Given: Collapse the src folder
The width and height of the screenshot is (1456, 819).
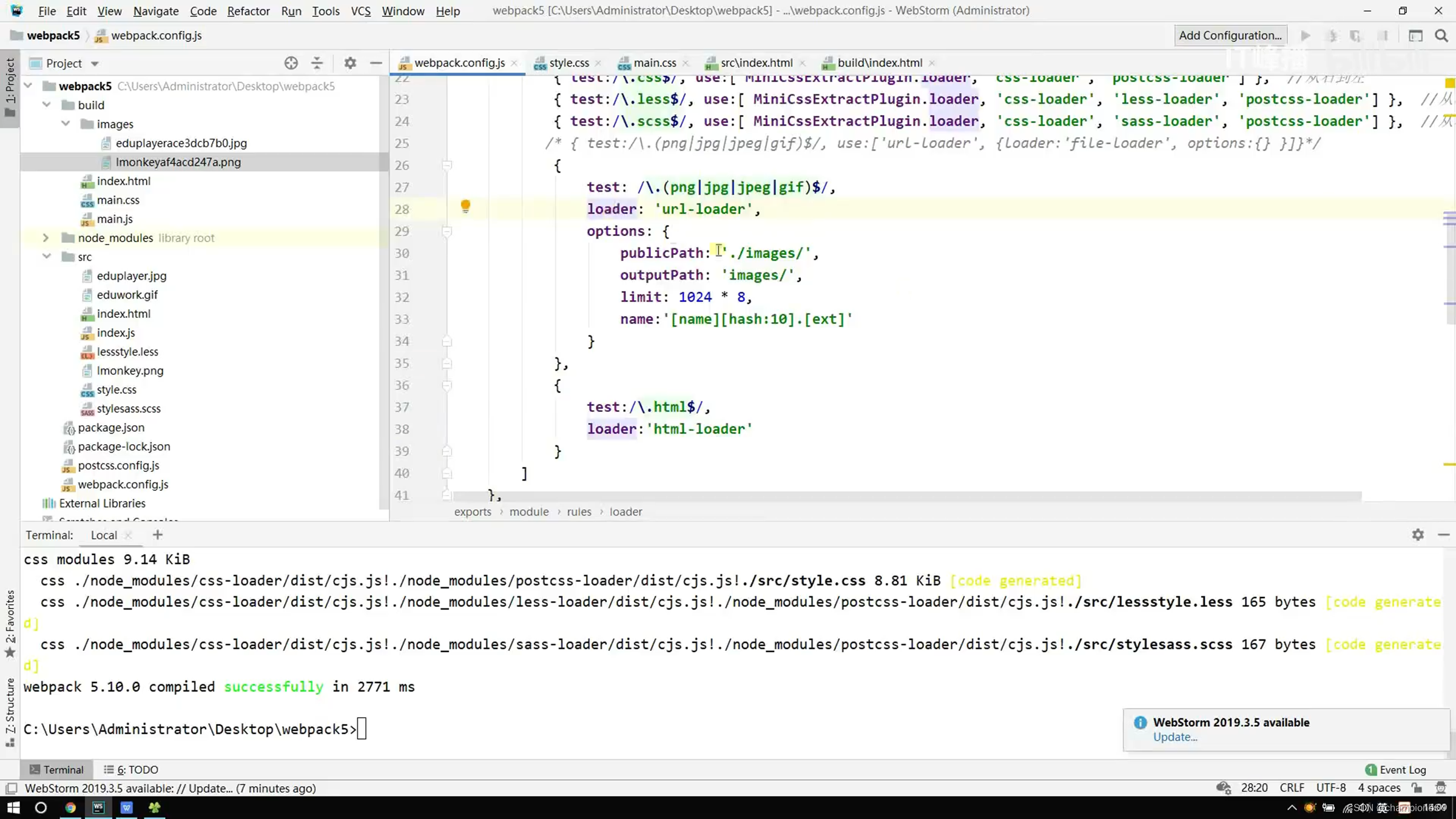Looking at the screenshot, I should pyautogui.click(x=47, y=257).
